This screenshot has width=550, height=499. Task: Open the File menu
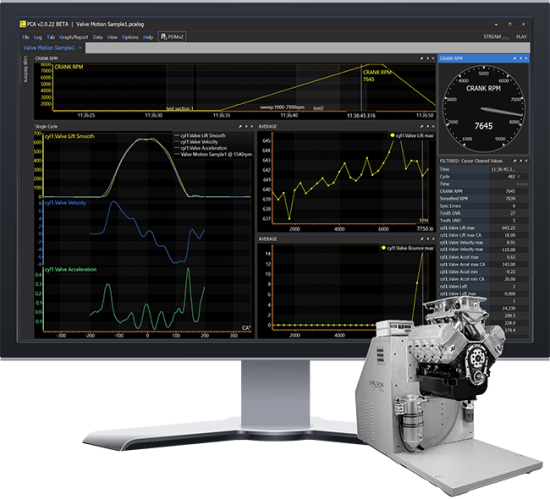point(26,37)
